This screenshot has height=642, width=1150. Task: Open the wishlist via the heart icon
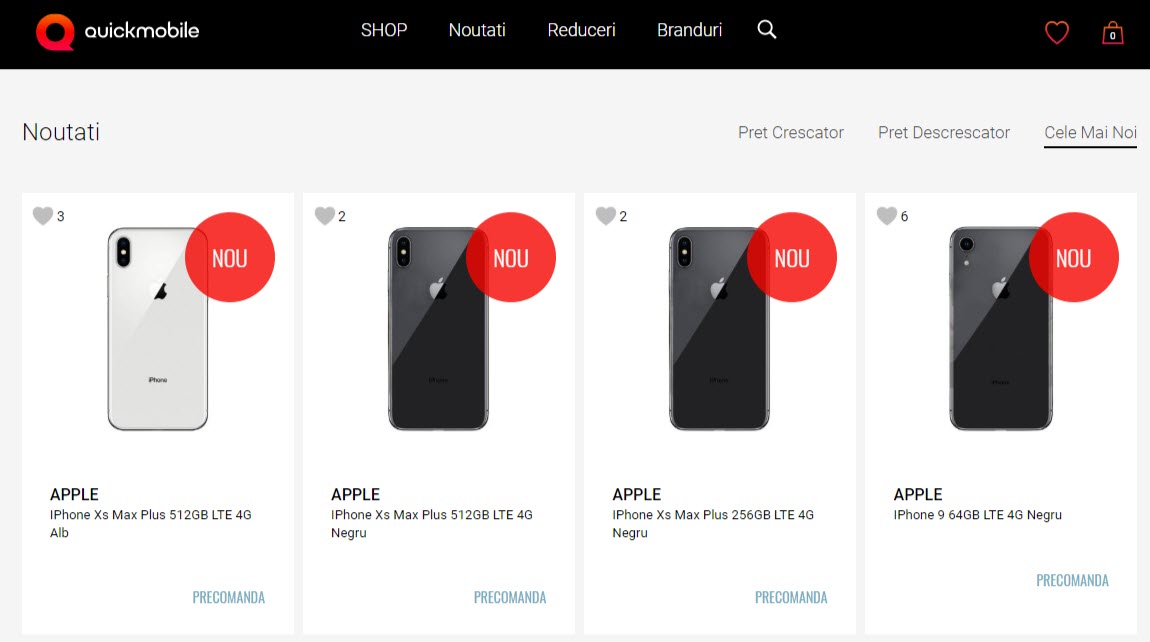tap(1057, 32)
